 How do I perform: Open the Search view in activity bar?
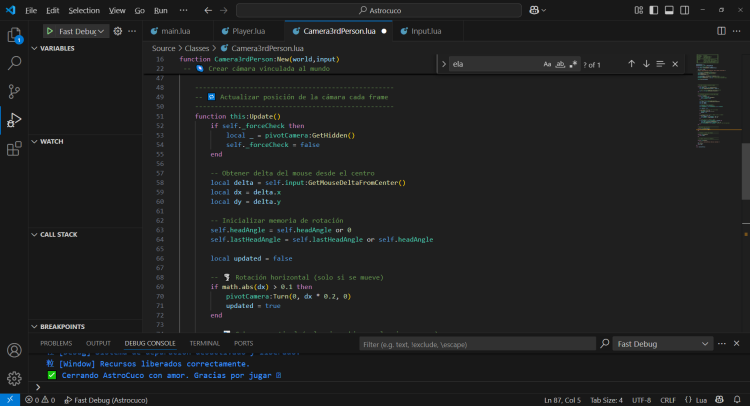tap(15, 63)
